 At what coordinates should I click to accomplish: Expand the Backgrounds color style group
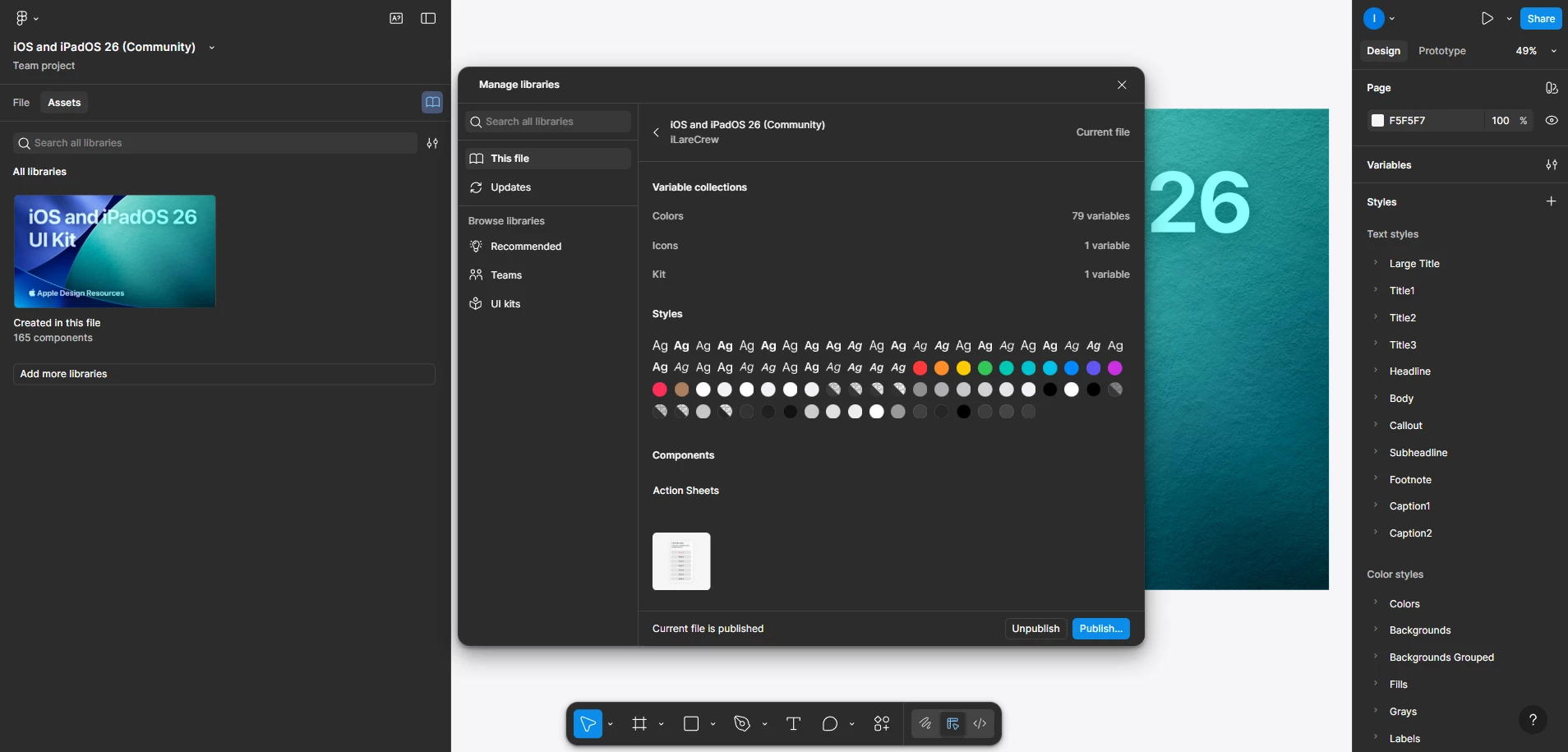[1376, 630]
